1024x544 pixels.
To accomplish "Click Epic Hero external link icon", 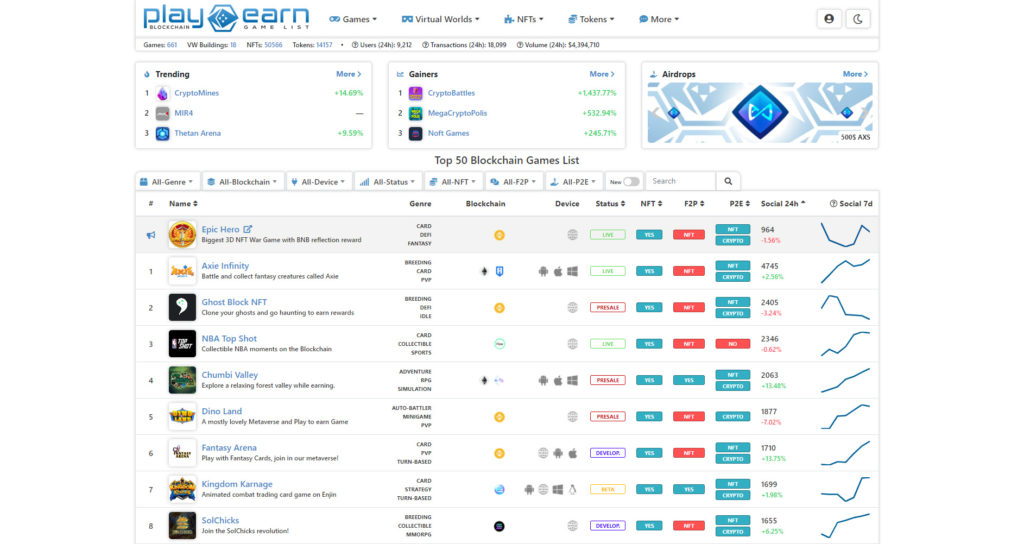I will pos(248,229).
